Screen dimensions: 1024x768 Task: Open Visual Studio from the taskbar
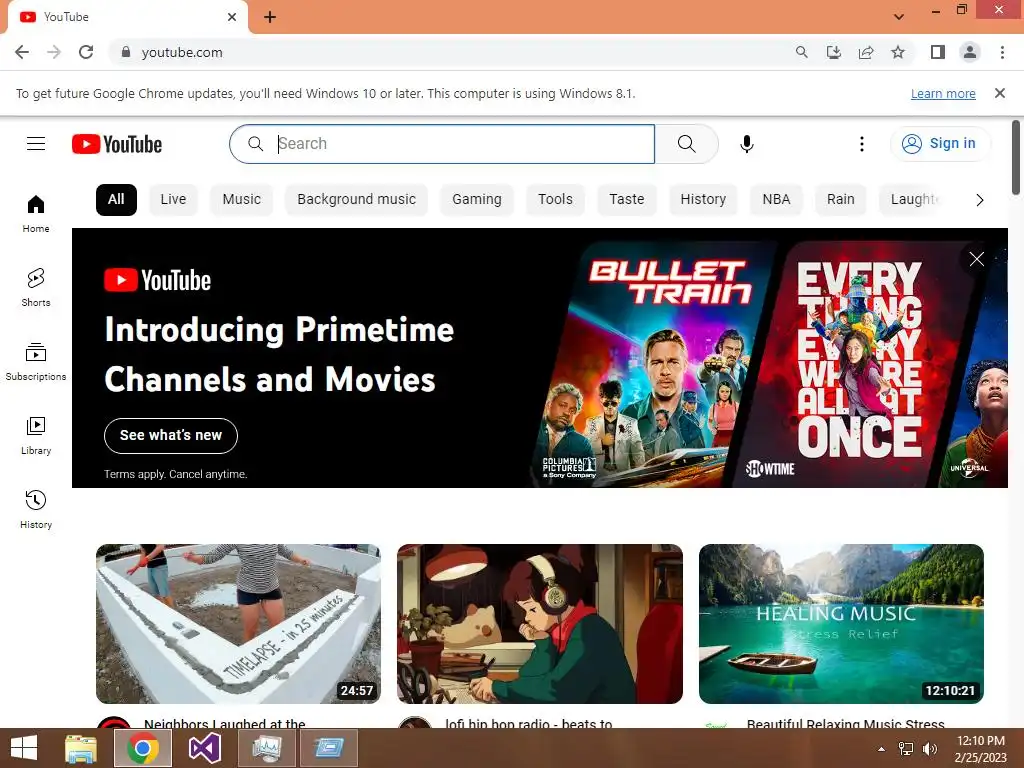click(x=204, y=748)
